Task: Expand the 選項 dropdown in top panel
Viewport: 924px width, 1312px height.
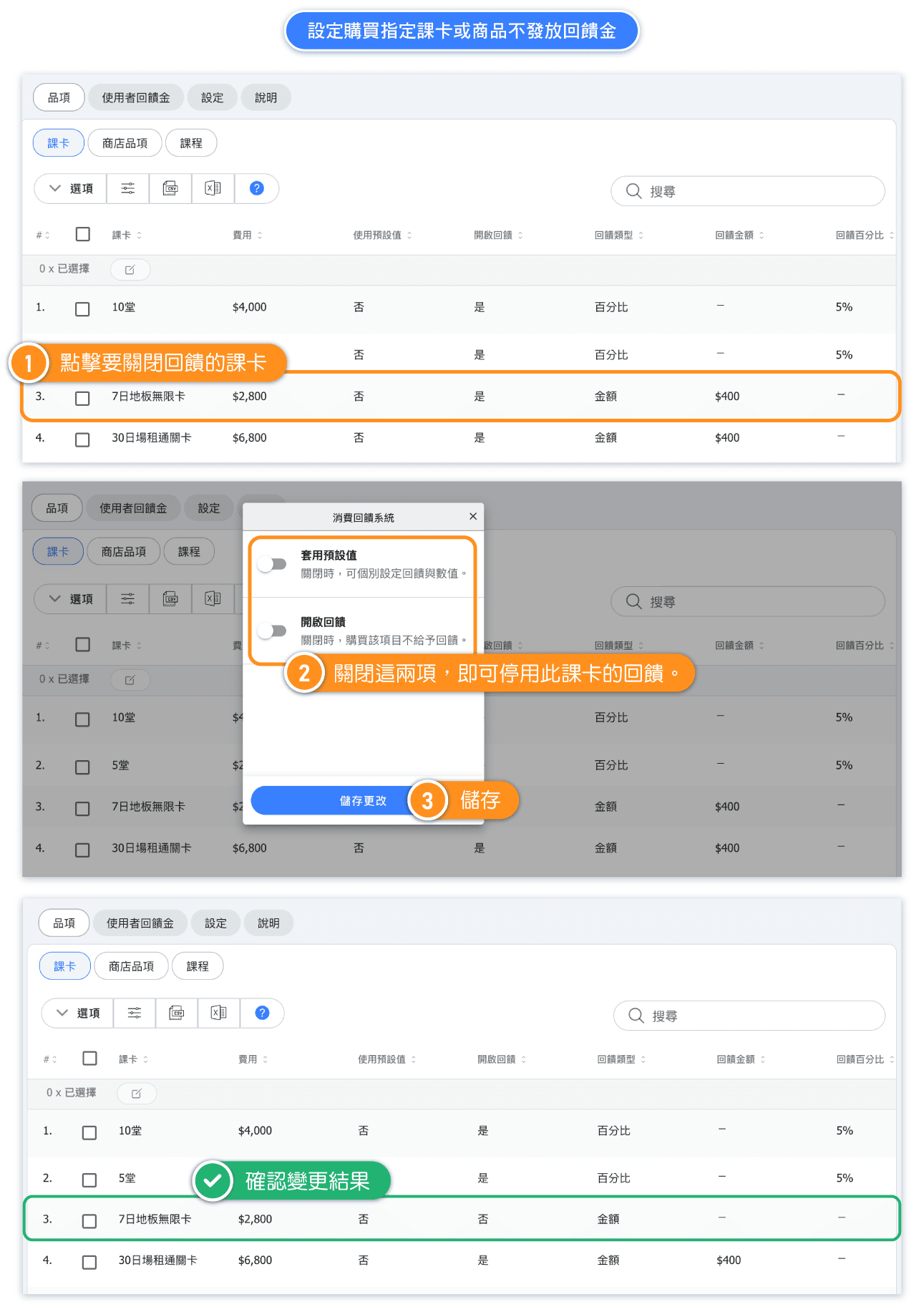Action: [x=71, y=189]
